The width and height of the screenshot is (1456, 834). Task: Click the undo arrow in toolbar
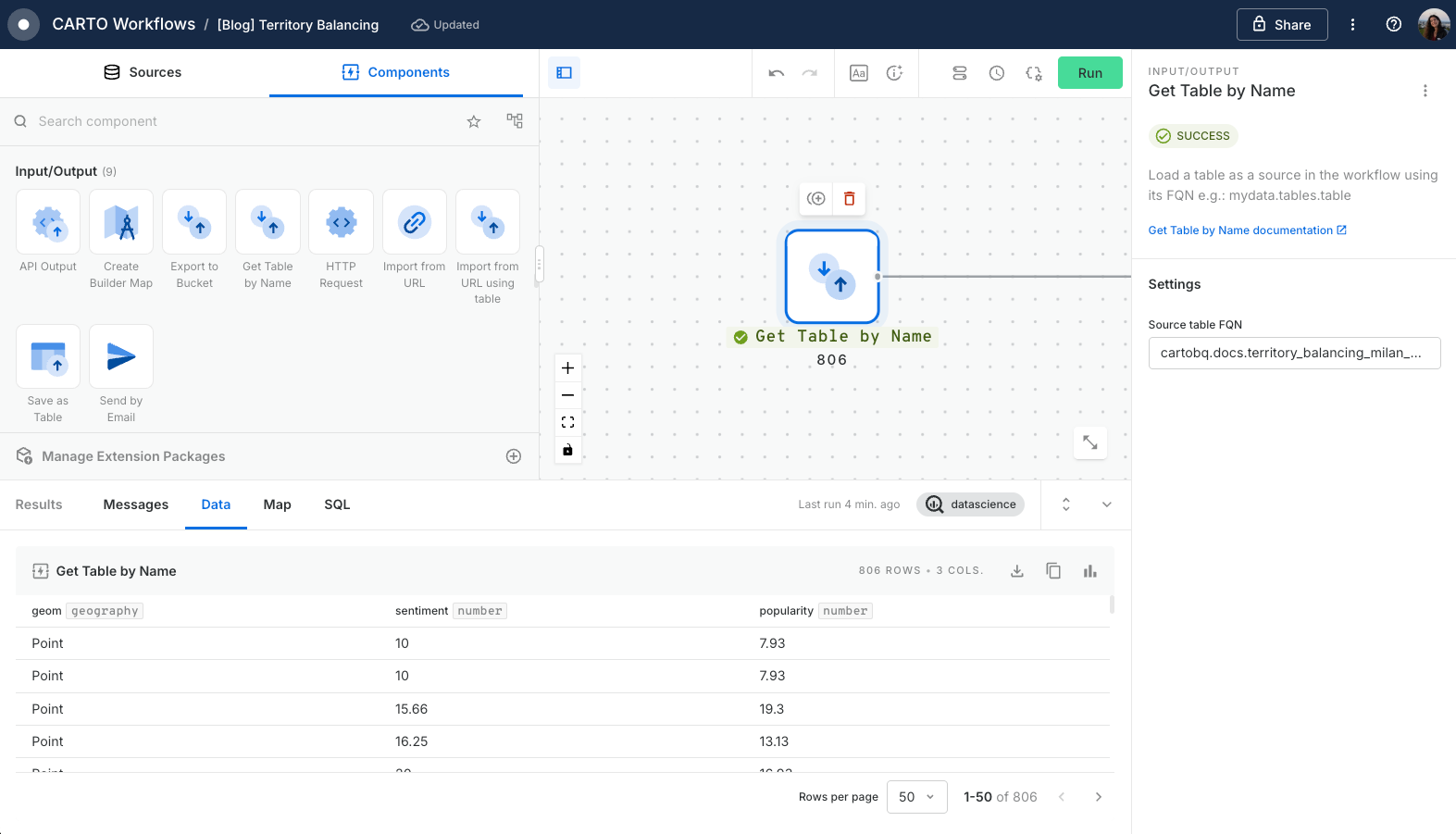777,73
